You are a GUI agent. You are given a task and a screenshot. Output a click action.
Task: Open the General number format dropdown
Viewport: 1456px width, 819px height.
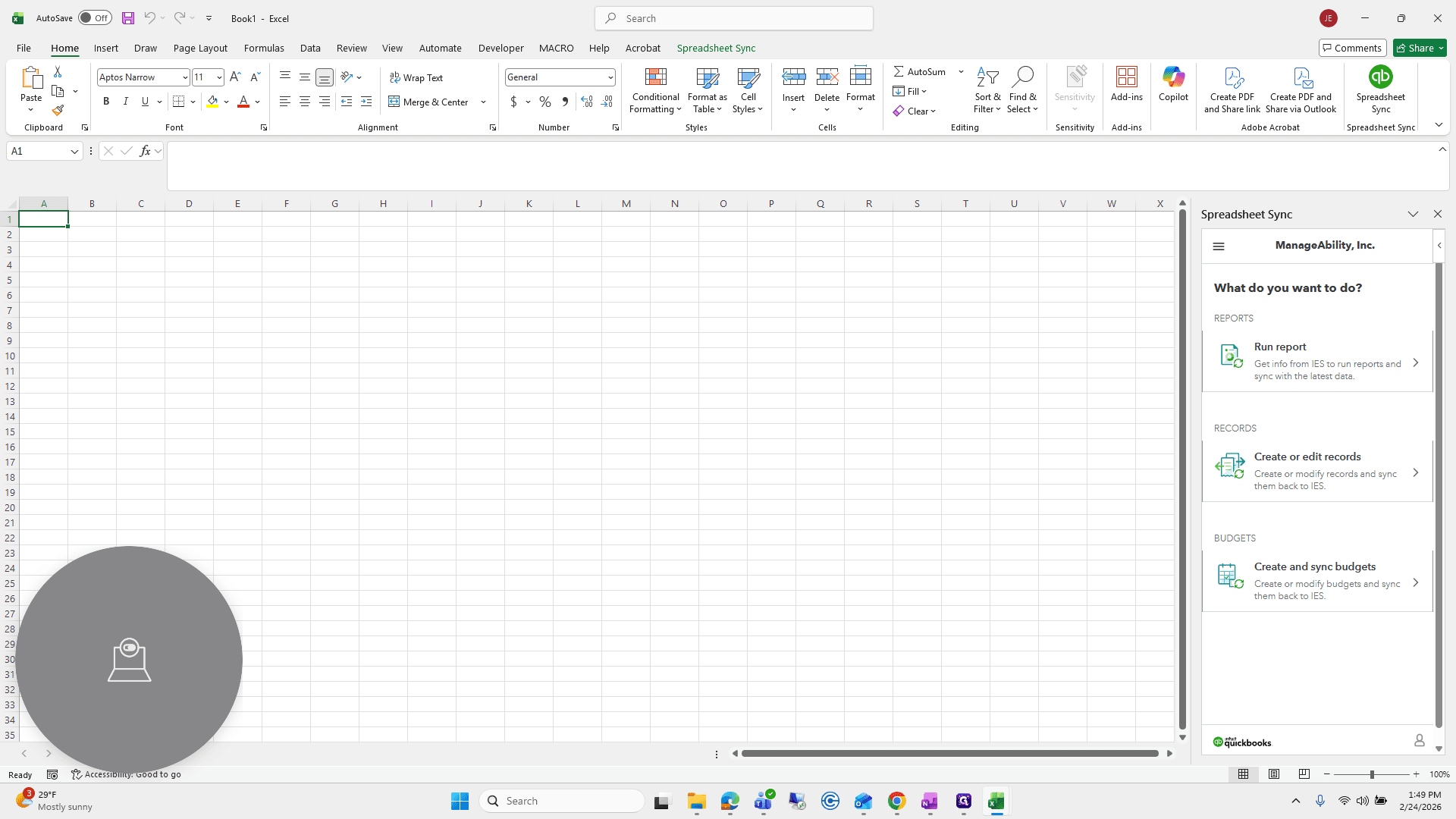click(x=610, y=77)
